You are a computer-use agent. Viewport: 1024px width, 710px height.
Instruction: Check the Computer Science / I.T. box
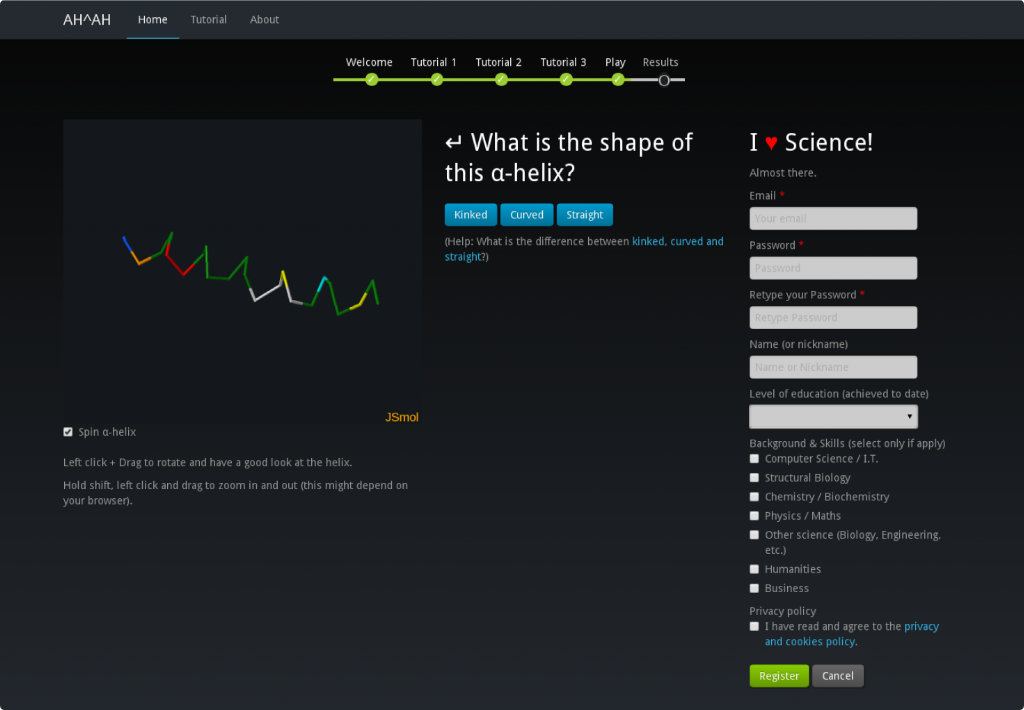point(754,459)
